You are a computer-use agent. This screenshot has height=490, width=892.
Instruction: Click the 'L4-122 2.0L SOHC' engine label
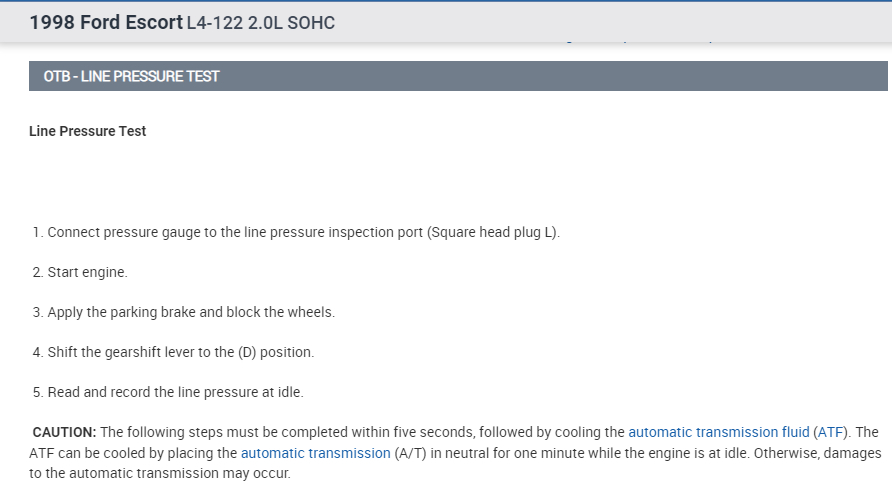[260, 22]
